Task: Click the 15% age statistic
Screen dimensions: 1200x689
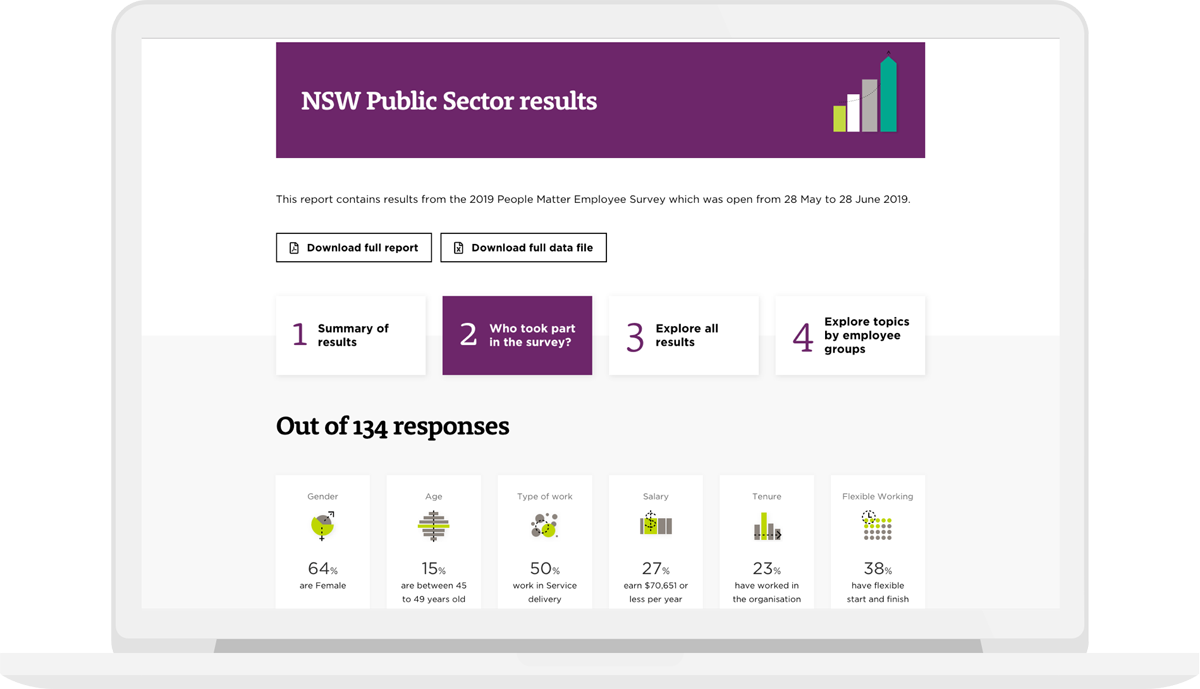Action: 434,569
